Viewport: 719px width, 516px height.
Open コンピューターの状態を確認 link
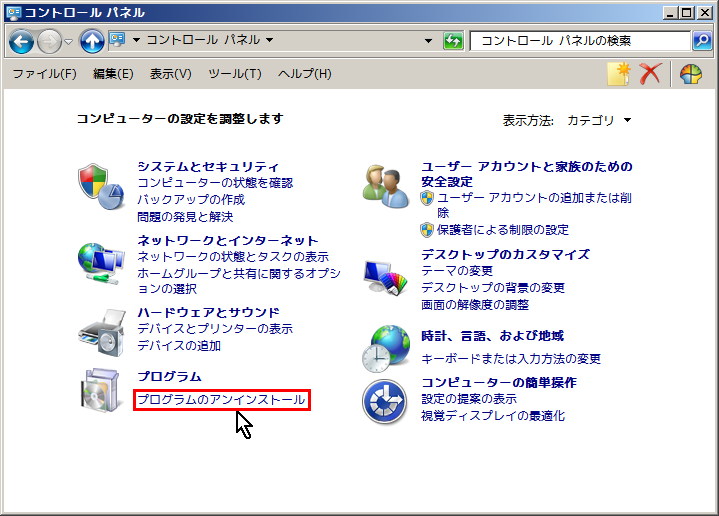coord(215,183)
